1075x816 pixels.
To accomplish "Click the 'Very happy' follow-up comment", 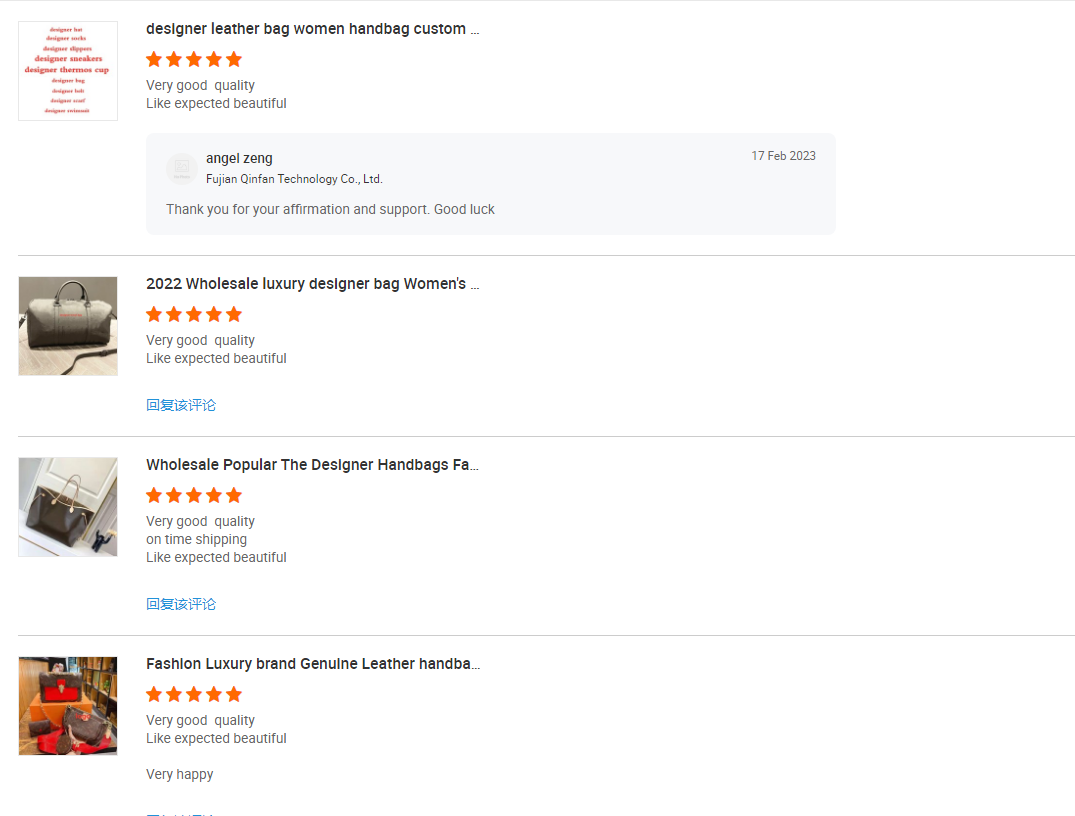I will click(x=180, y=774).
